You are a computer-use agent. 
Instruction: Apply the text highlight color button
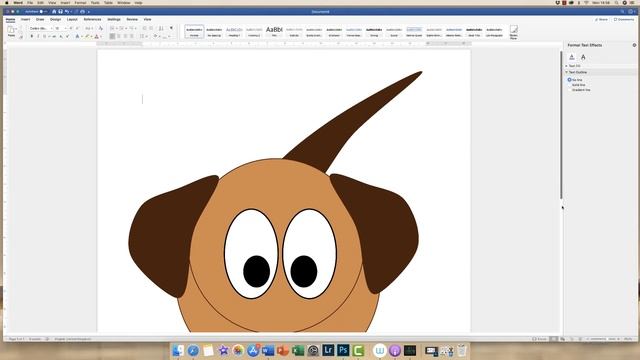click(x=87, y=36)
